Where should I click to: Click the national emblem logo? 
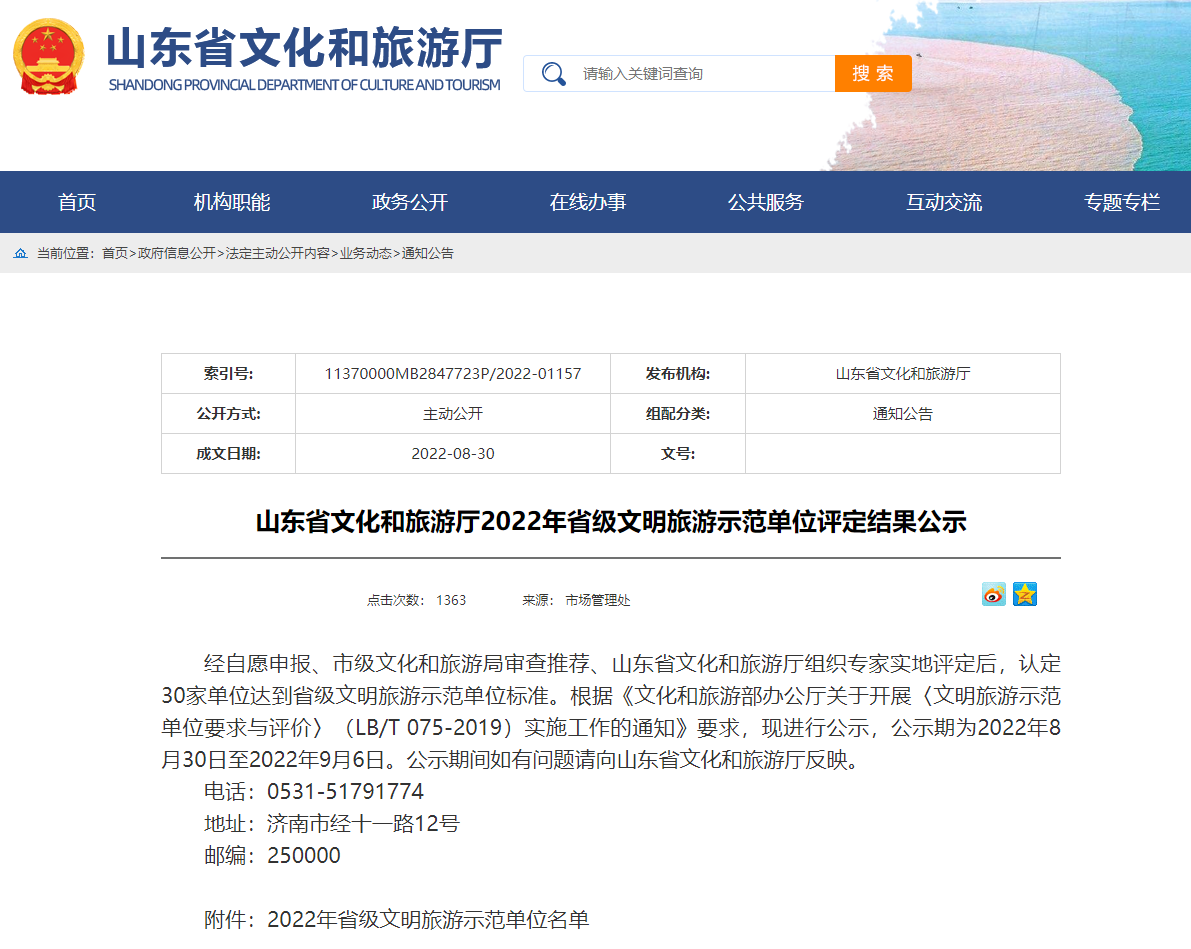(48, 57)
